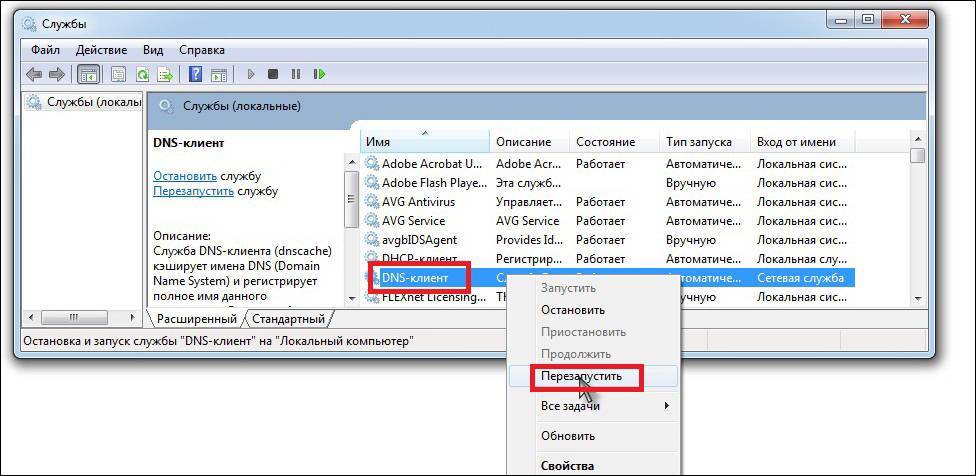The width and height of the screenshot is (976, 476).
Task: Click the Forward arrow in toolbar
Action: tap(56, 74)
